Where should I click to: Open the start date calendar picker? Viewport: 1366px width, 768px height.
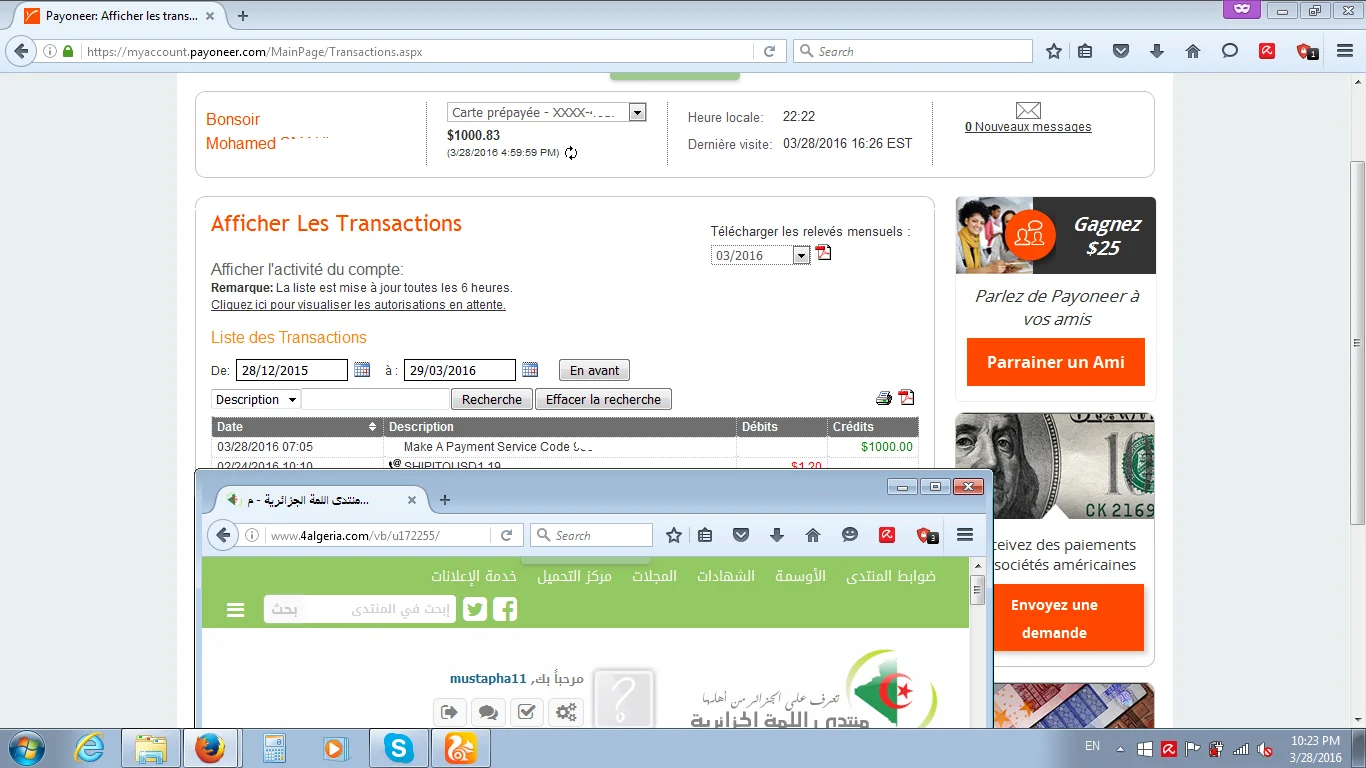(362, 370)
